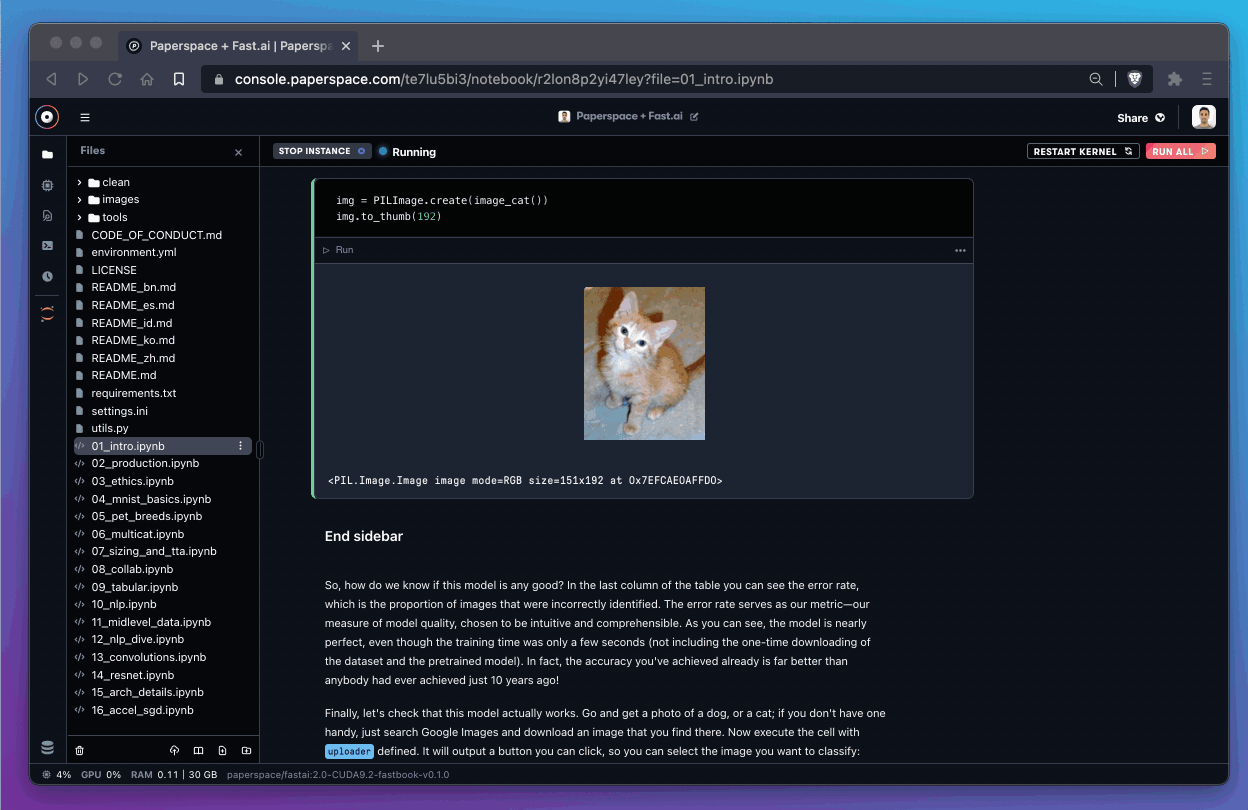The width and height of the screenshot is (1248, 810).
Task: Open 13_convolutions.ipynb notebook
Action: coord(148,657)
